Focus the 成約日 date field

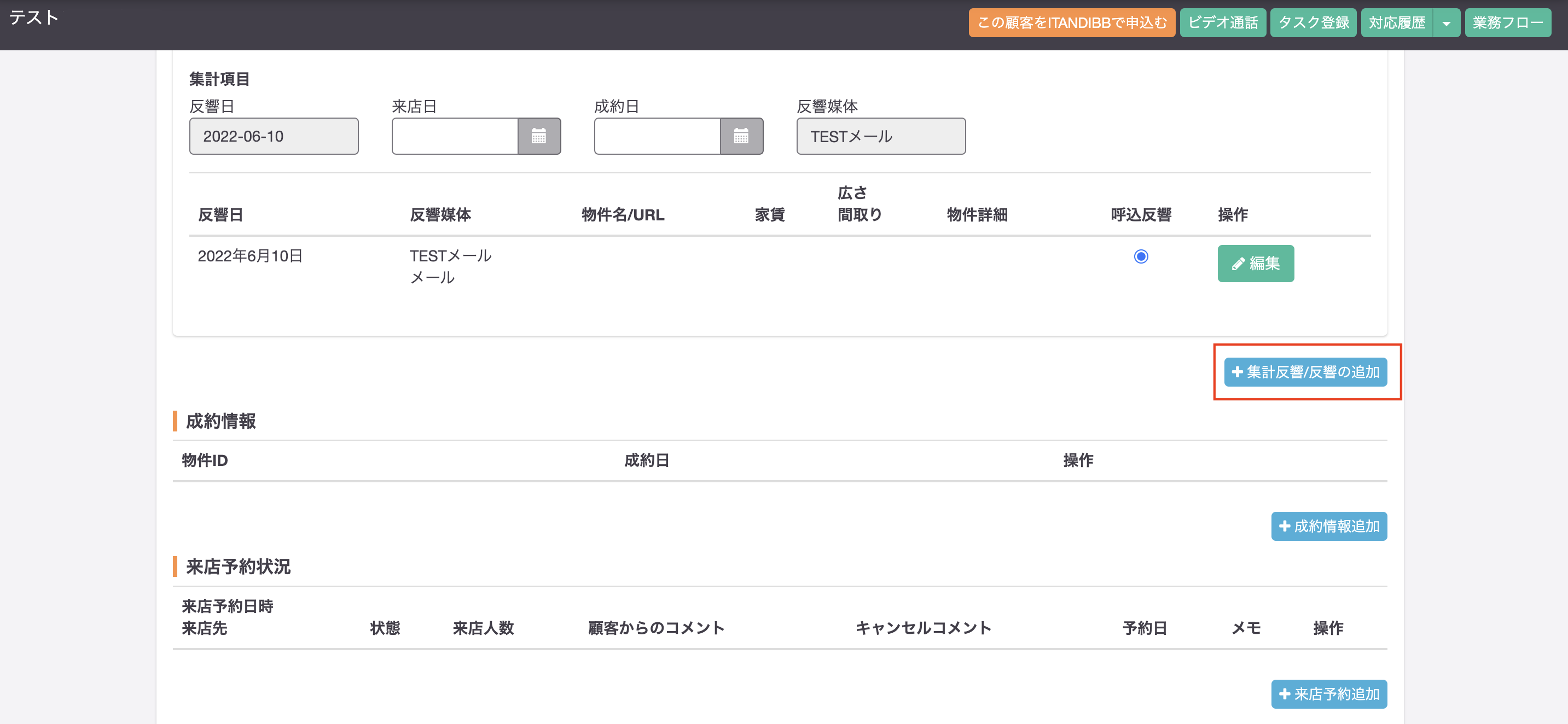[x=657, y=136]
